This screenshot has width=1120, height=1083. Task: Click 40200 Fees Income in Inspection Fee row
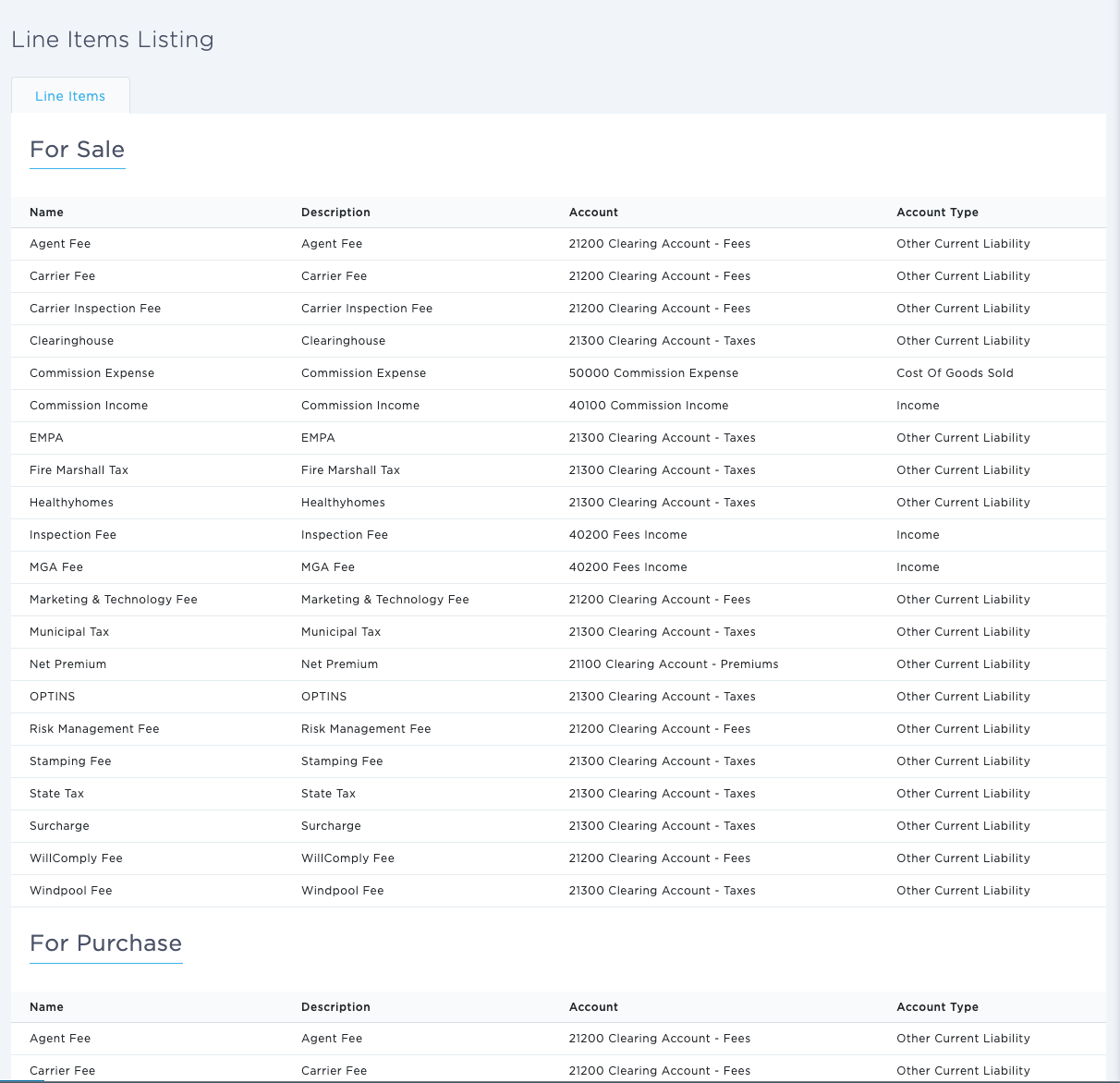click(628, 535)
